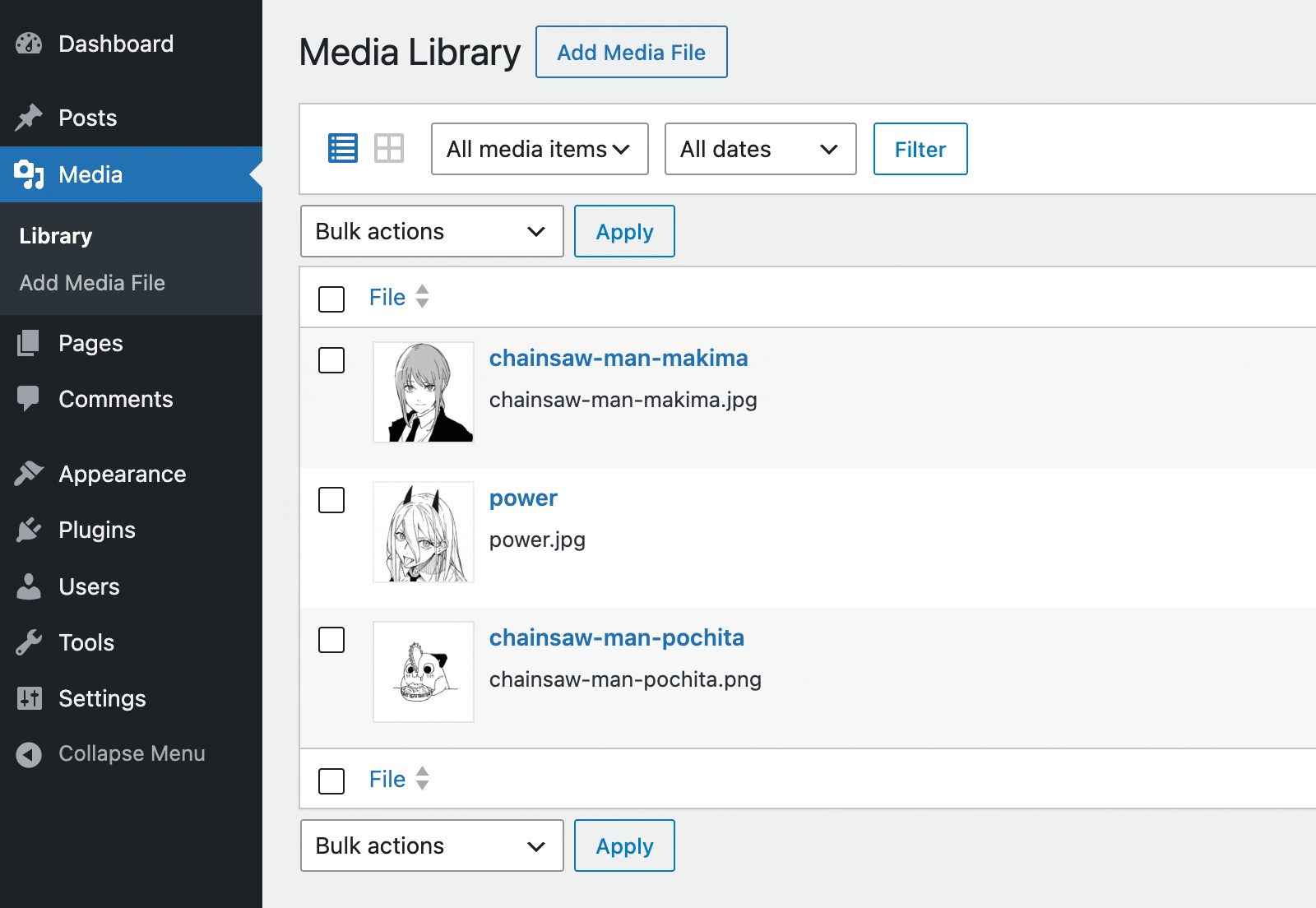The height and width of the screenshot is (908, 1316).
Task: Click the Appearance paintbrush icon
Action: coord(29,474)
